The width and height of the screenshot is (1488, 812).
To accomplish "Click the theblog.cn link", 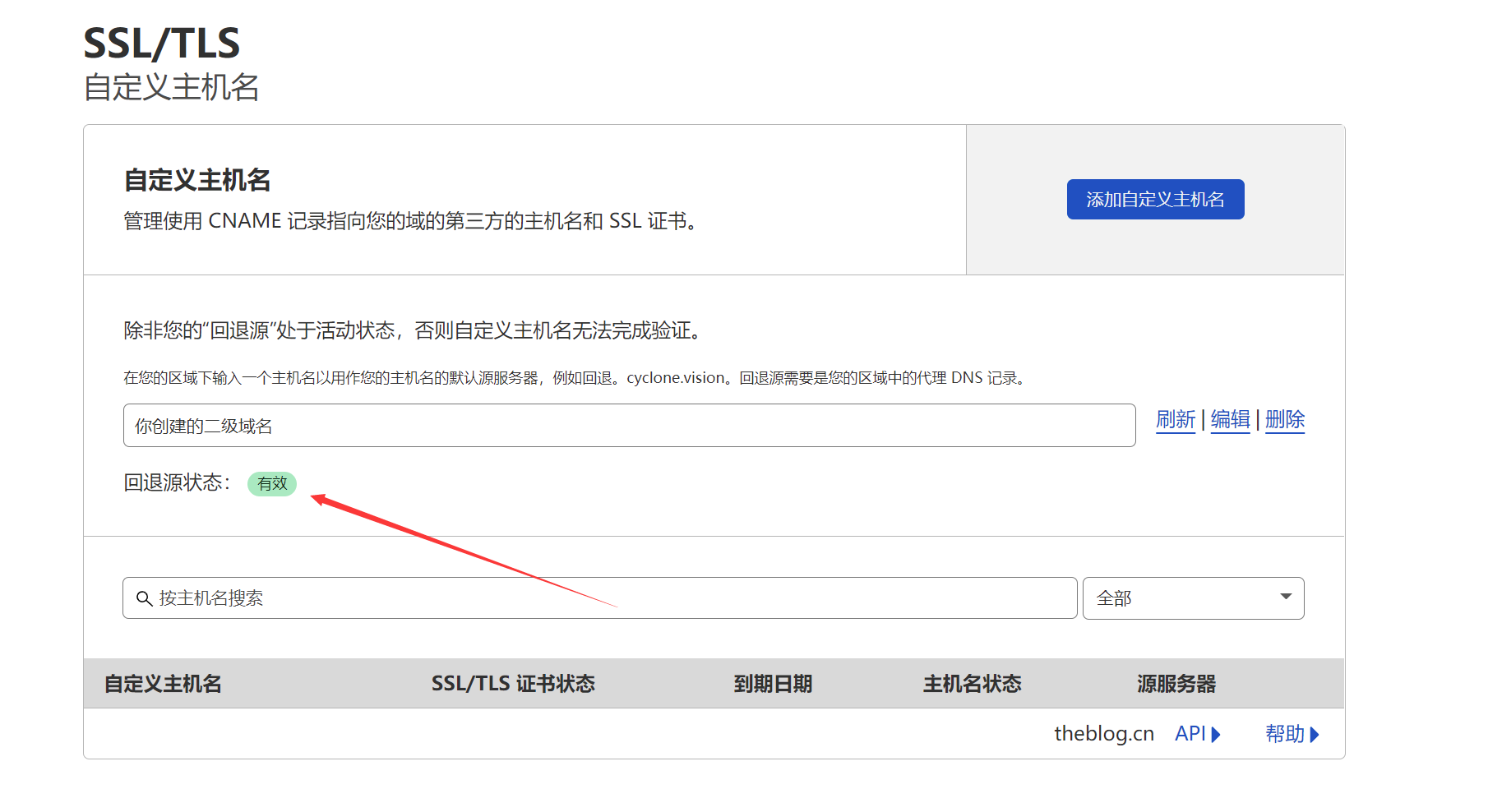I will coord(1103,734).
